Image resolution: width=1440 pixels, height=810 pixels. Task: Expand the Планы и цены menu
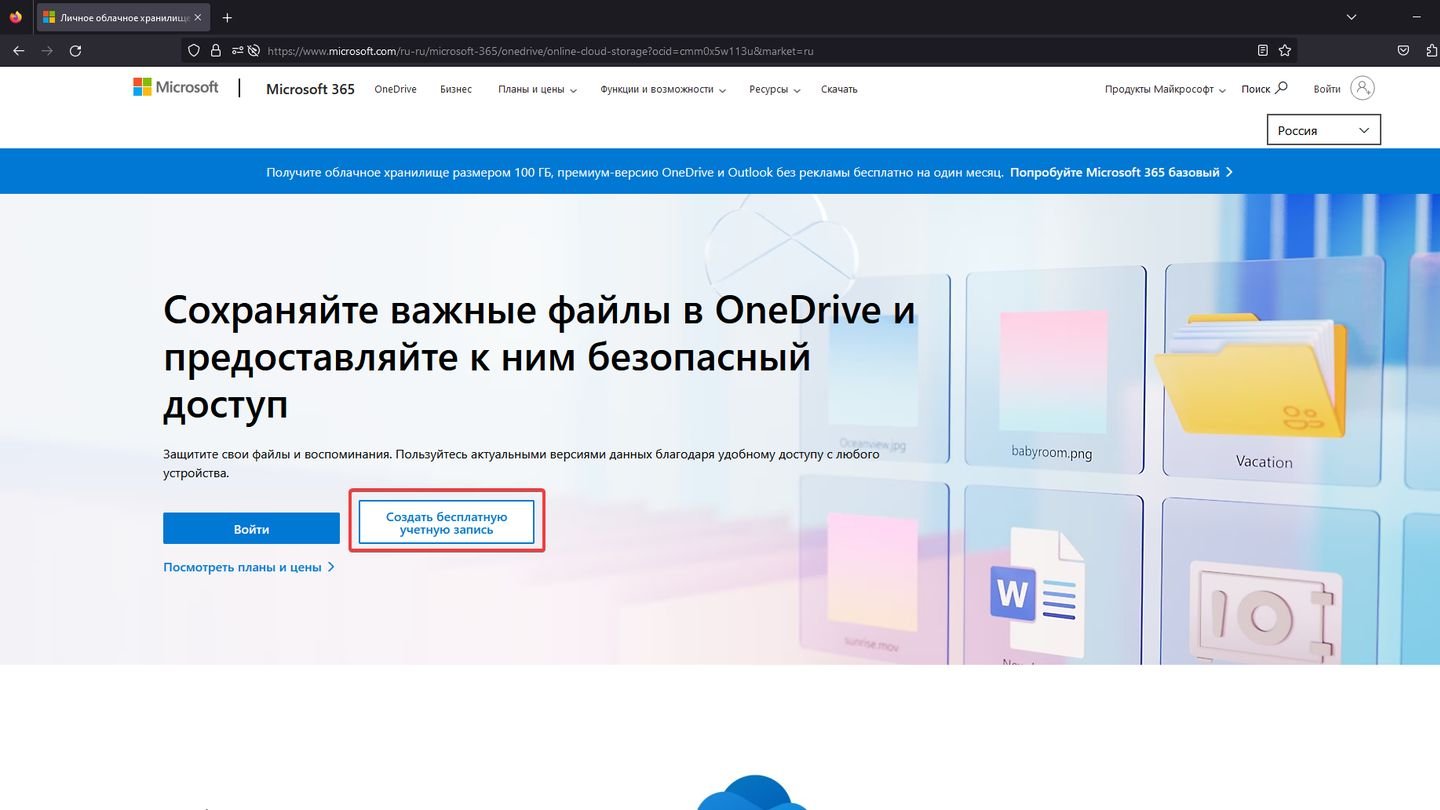[x=538, y=89]
